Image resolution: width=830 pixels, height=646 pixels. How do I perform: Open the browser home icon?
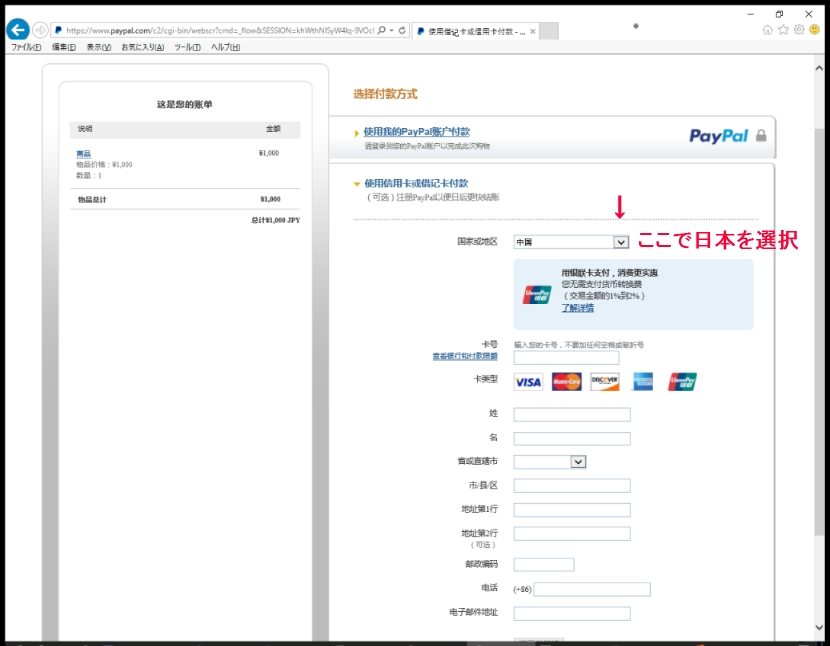coord(767,30)
